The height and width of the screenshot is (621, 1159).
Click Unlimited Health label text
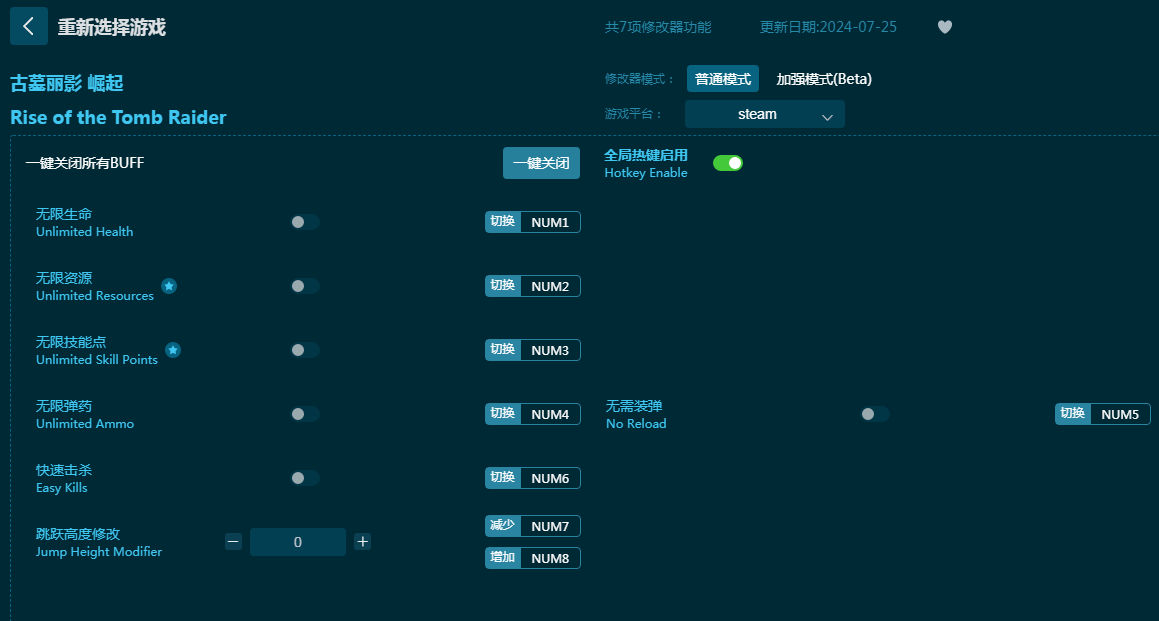point(85,231)
